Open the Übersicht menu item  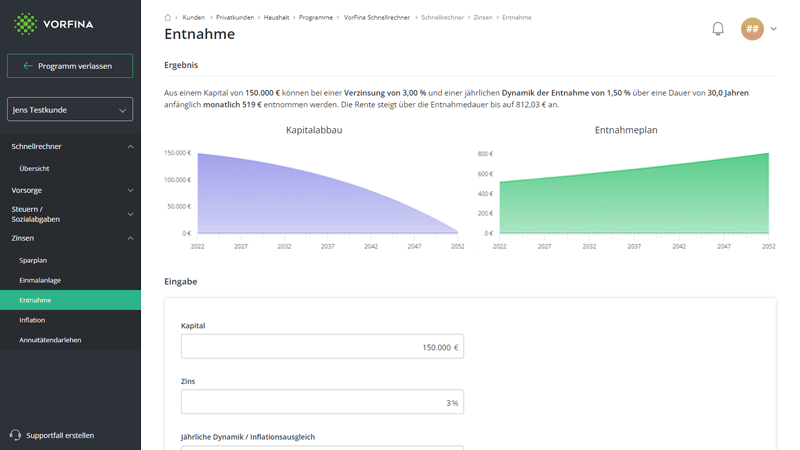[x=34, y=168]
